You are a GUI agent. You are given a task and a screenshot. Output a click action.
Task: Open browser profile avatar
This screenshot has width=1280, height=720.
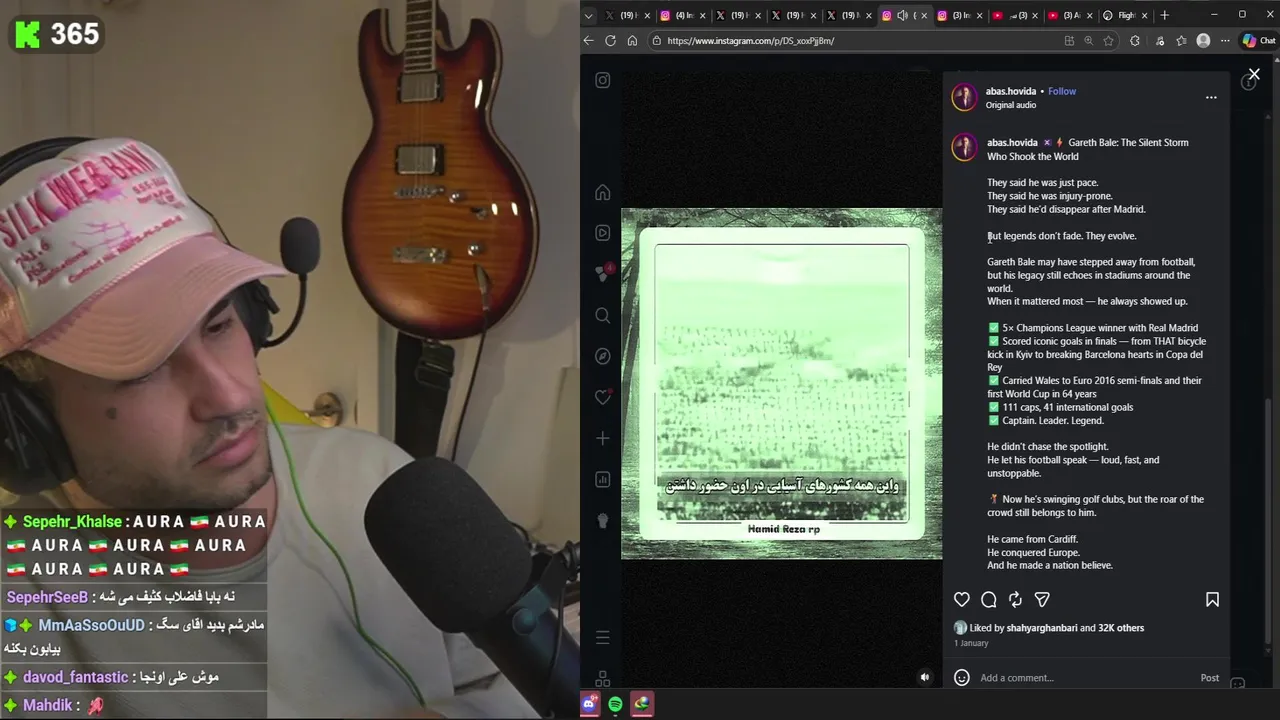pyautogui.click(x=1203, y=41)
